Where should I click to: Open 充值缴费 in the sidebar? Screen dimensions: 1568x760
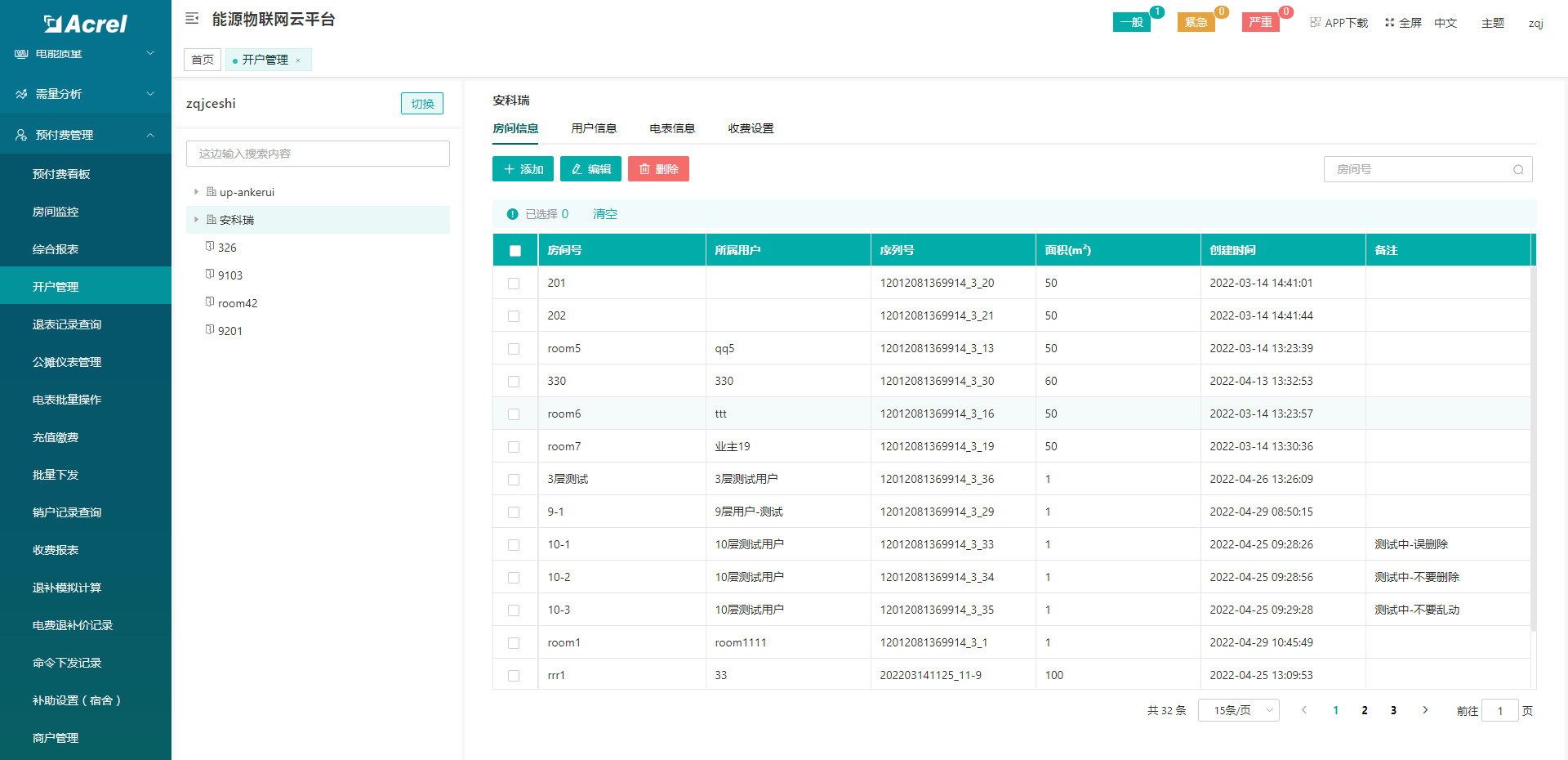pyautogui.click(x=56, y=437)
